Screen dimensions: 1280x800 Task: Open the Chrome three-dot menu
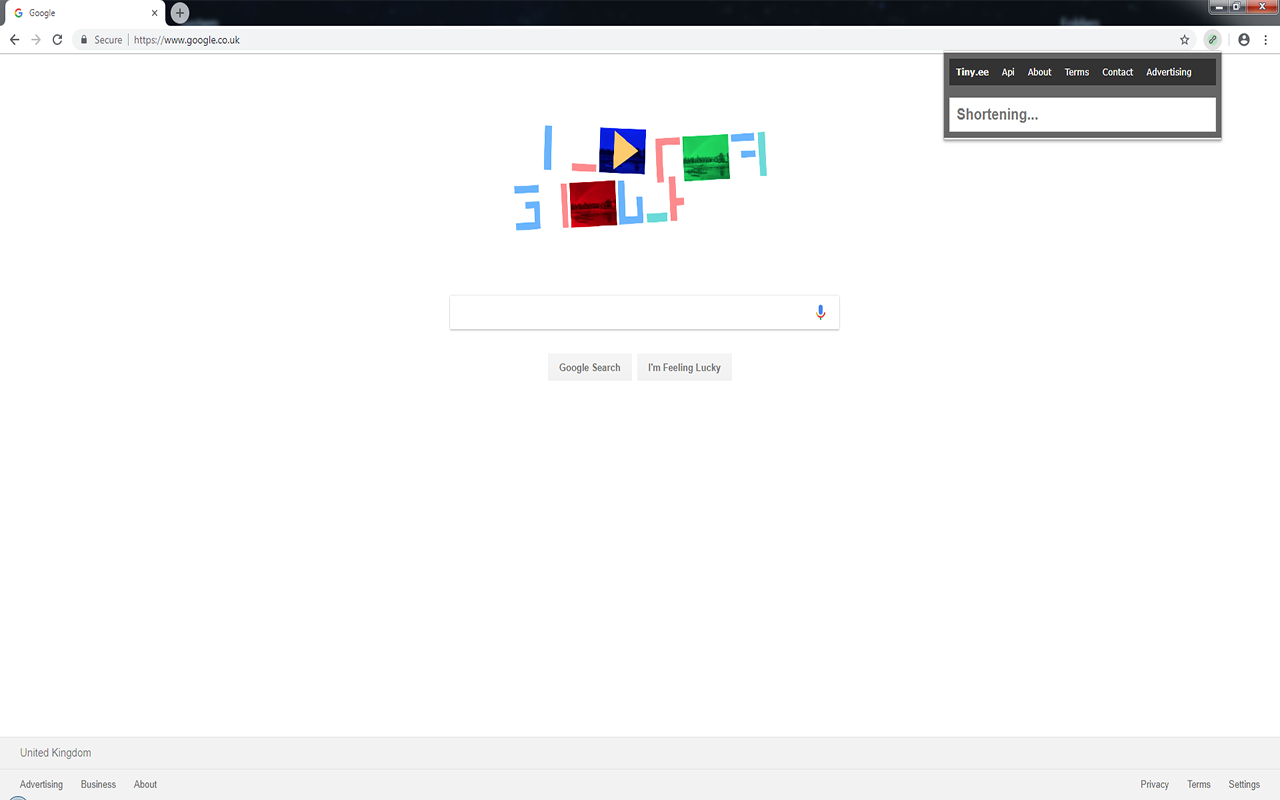click(x=1266, y=40)
